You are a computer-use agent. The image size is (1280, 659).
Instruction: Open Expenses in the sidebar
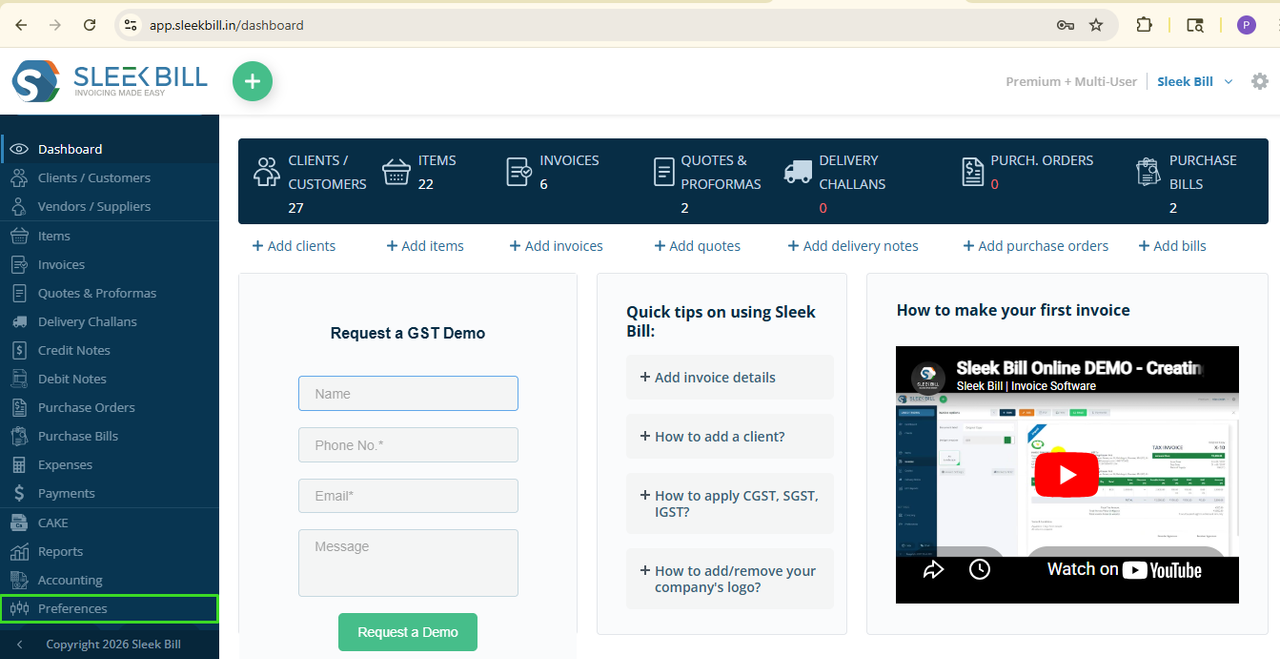(x=110, y=465)
